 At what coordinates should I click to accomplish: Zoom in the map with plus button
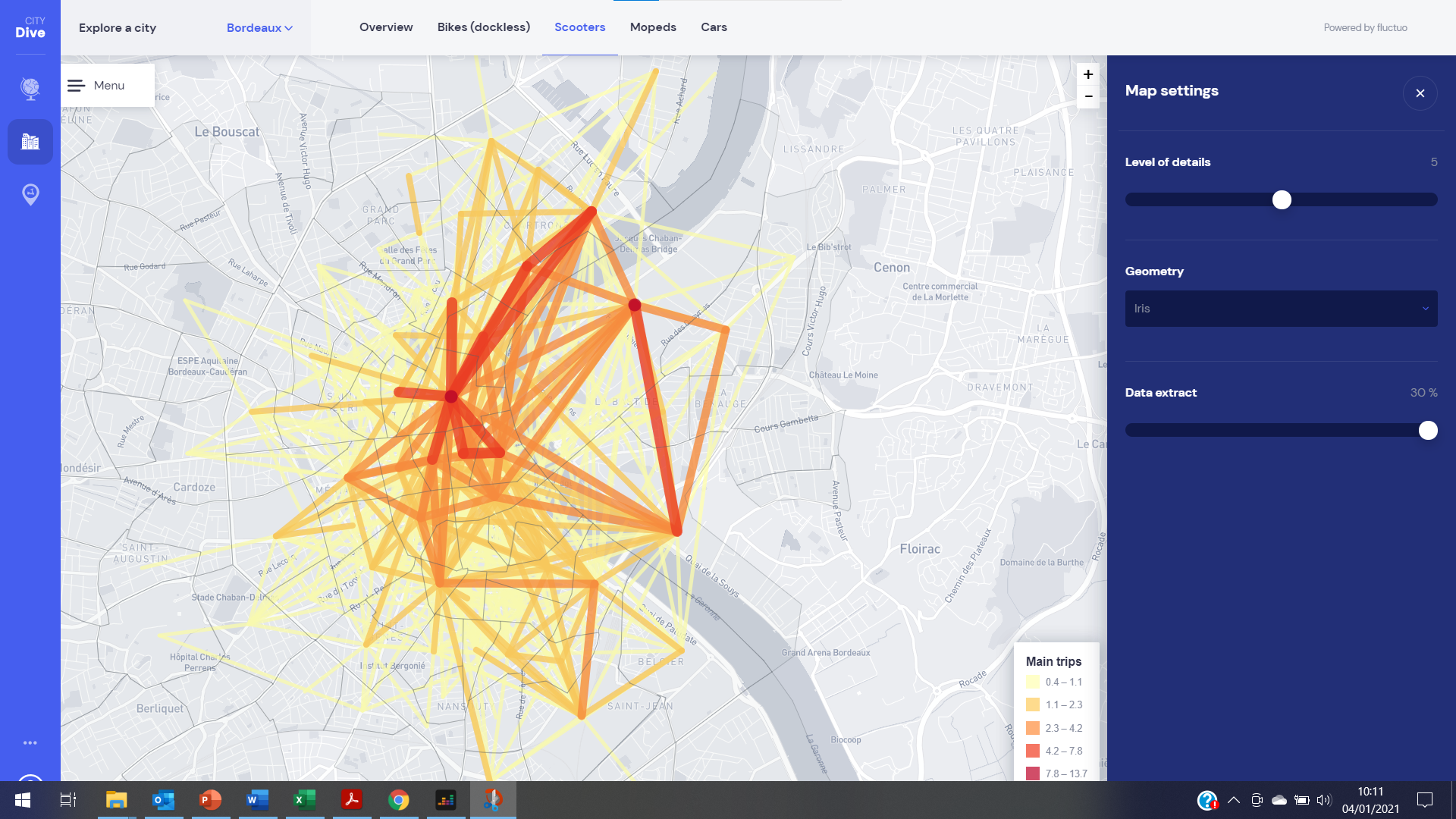click(1087, 74)
